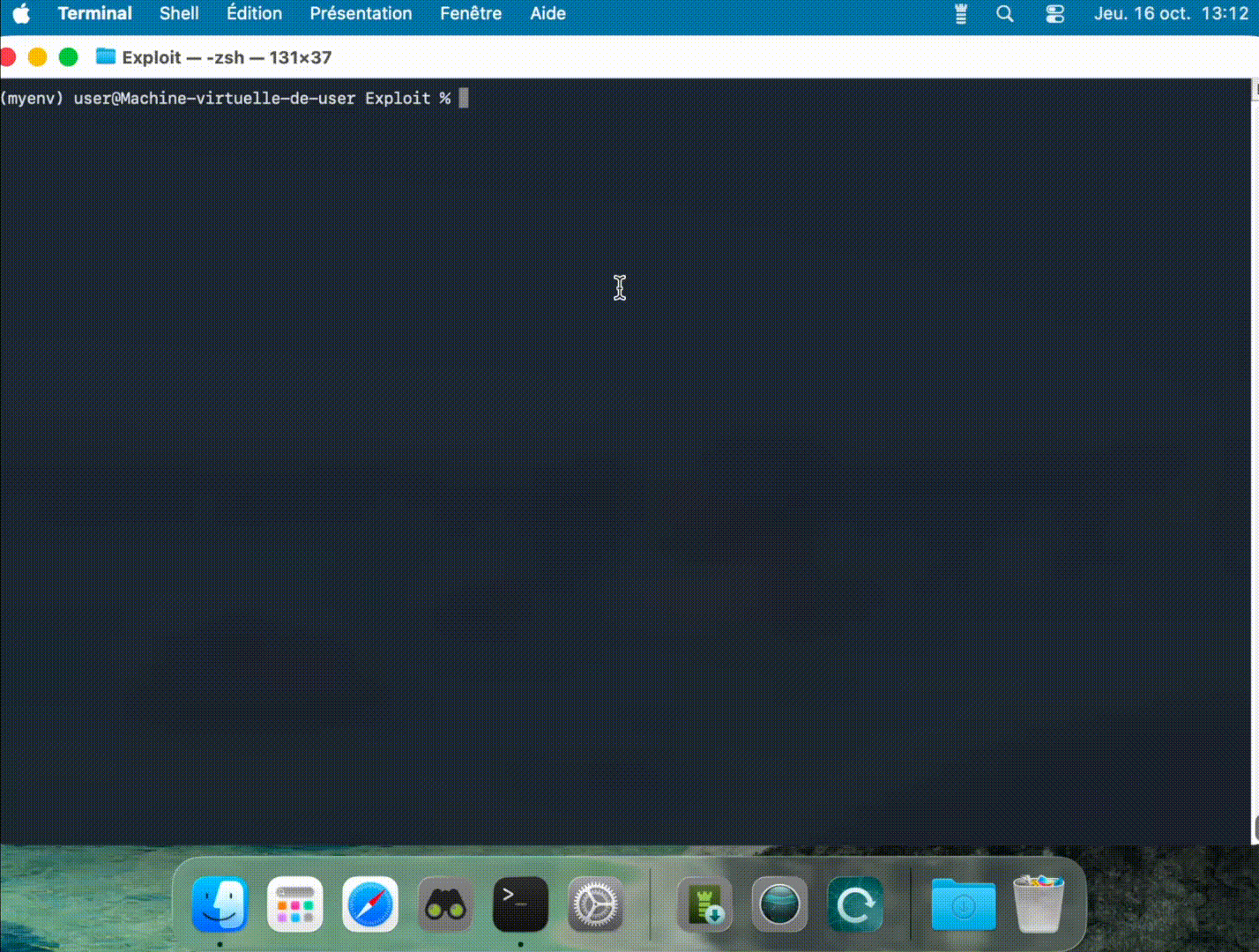Open the Trash in the dock
Image resolution: width=1259 pixels, height=952 pixels.
click(x=1039, y=904)
